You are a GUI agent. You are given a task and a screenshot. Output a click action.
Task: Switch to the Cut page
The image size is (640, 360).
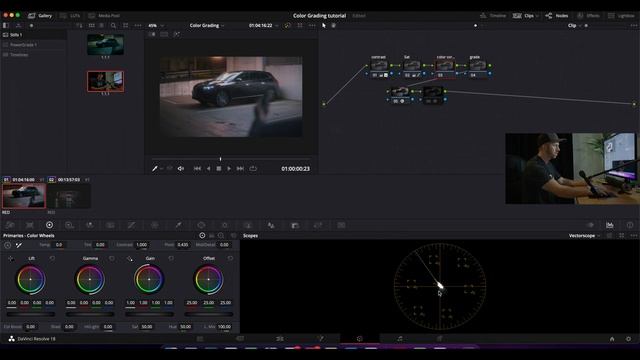click(240, 338)
